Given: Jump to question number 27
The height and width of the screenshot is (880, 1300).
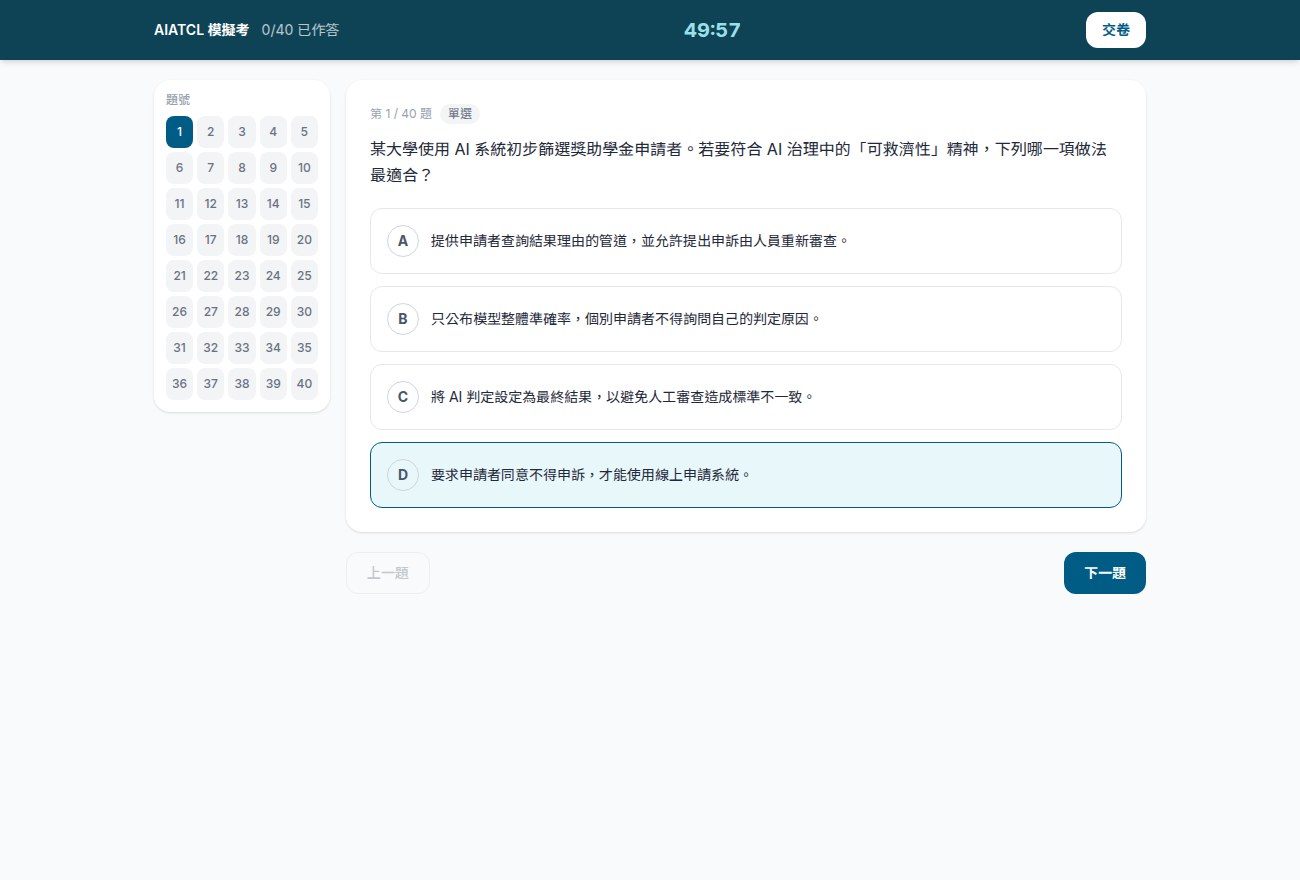Looking at the screenshot, I should pos(211,312).
